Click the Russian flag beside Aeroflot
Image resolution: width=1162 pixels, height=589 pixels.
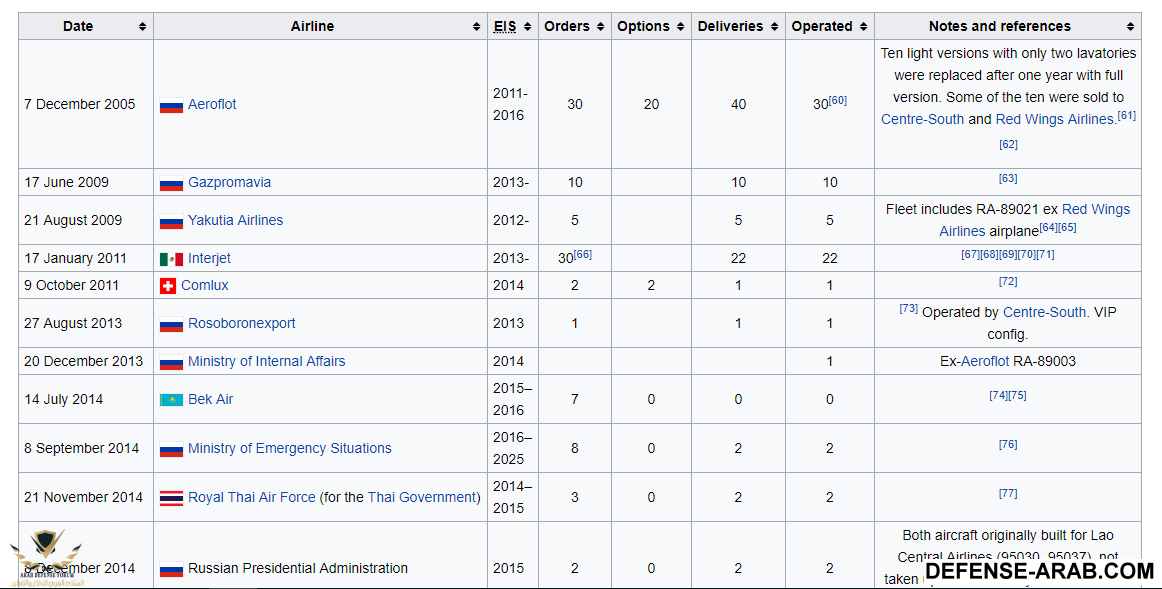pyautogui.click(x=171, y=105)
